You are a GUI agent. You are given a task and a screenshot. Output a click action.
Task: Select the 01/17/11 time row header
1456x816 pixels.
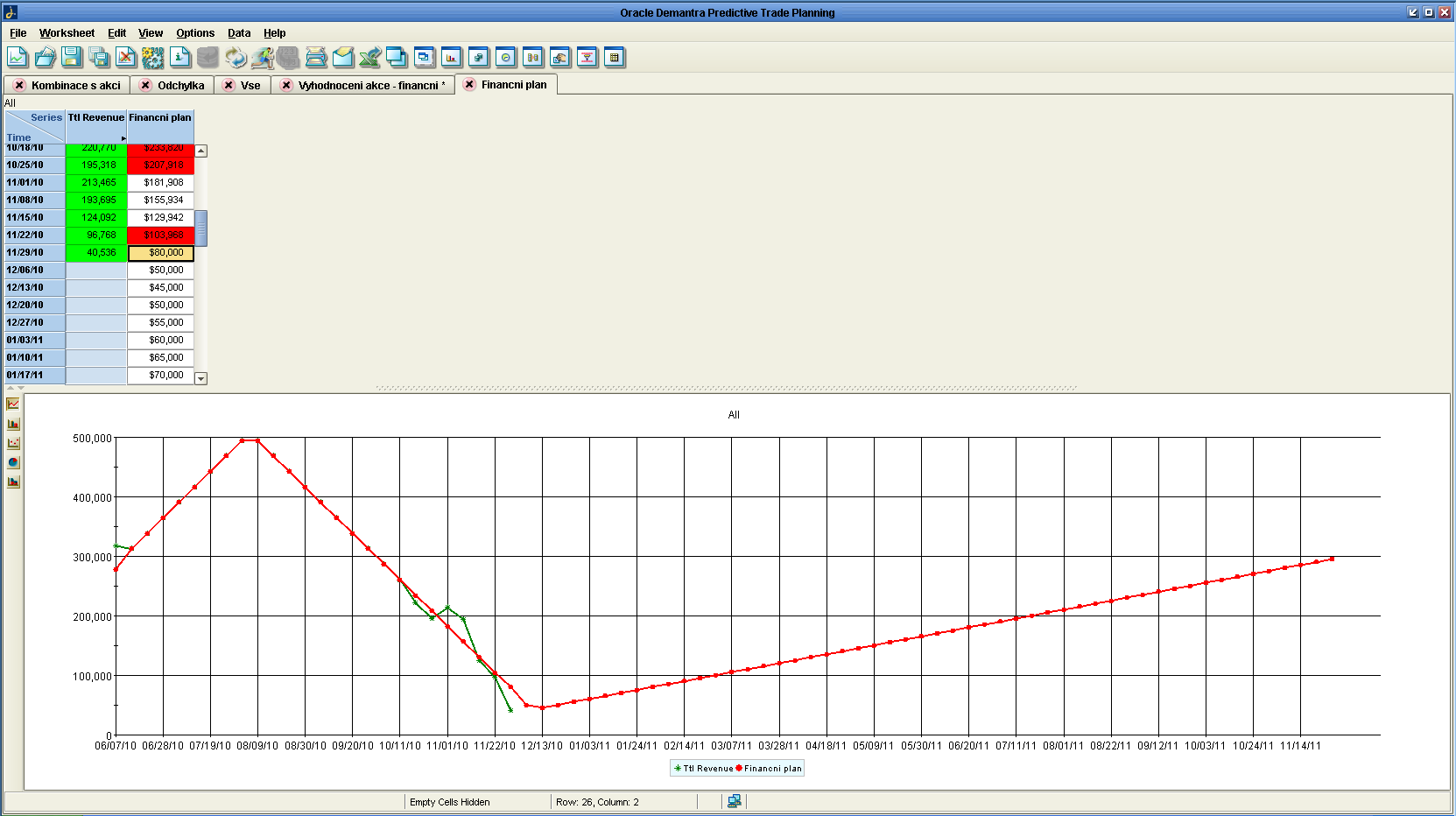coord(34,376)
